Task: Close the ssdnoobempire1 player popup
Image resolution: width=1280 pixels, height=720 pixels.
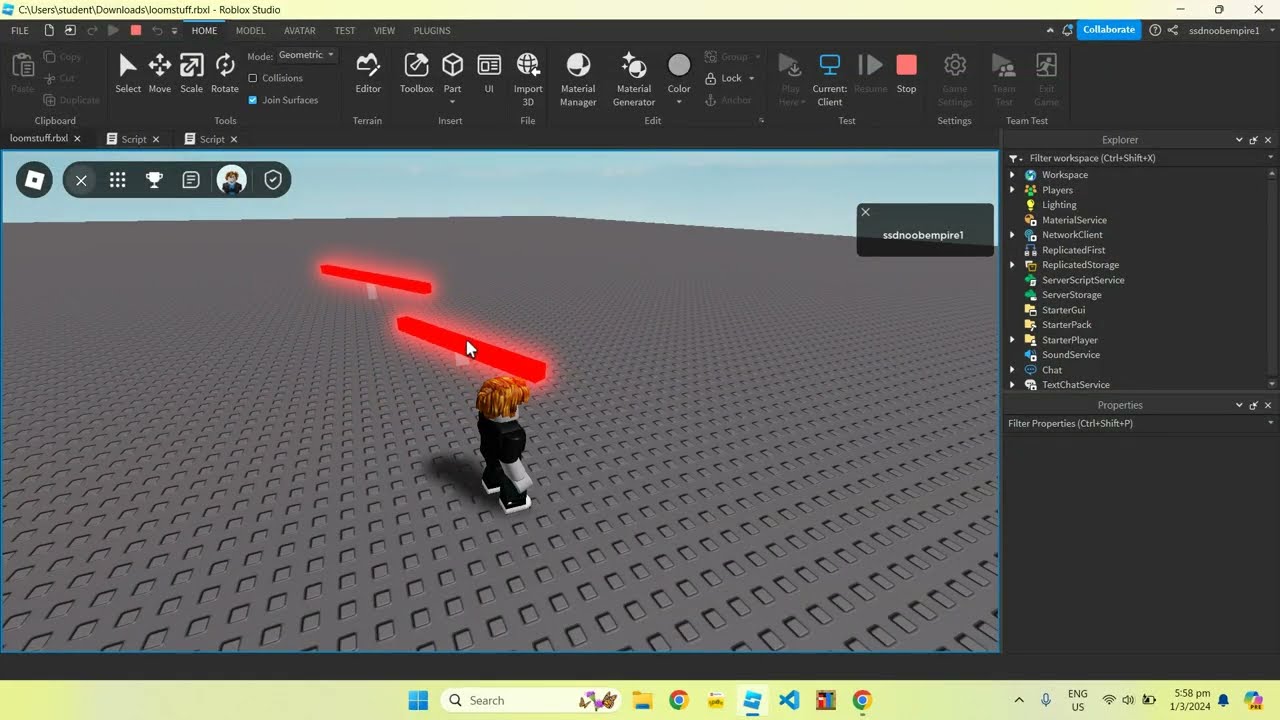Action: [866, 212]
